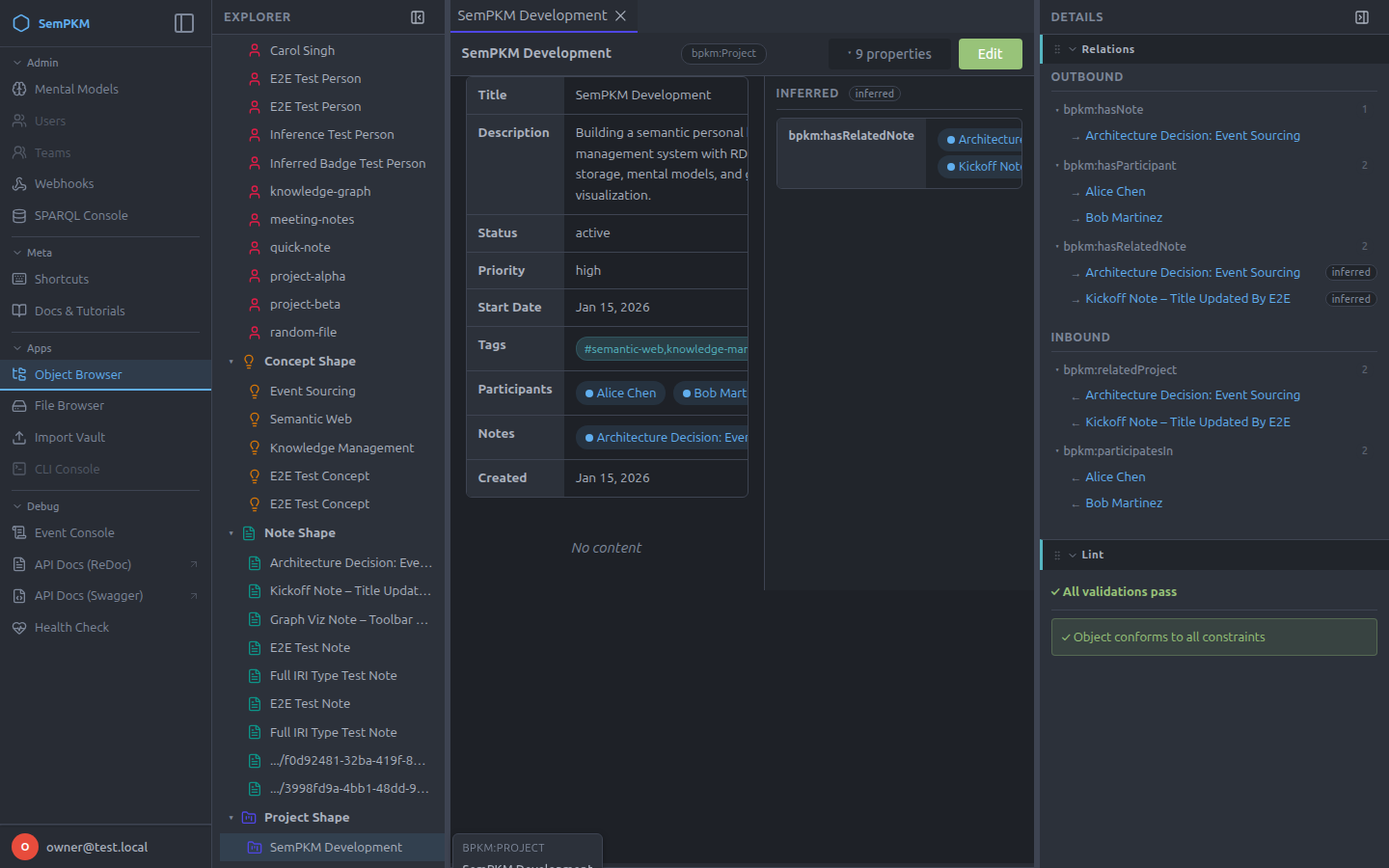The width and height of the screenshot is (1389, 868).
Task: Open Docs & Tutorials book icon
Action: tap(19, 311)
